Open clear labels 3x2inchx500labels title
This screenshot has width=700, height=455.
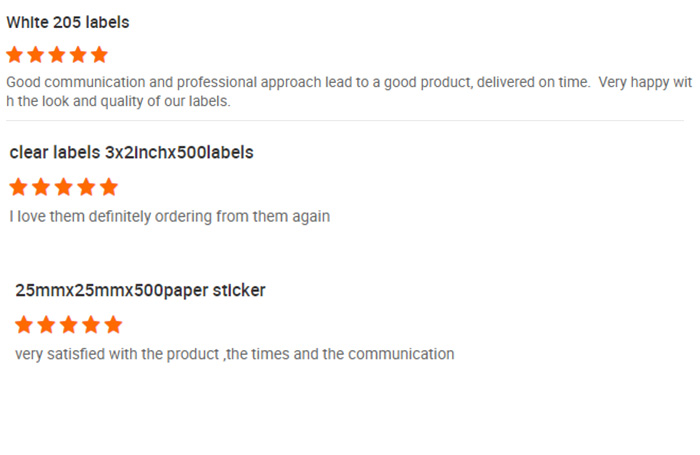(131, 153)
